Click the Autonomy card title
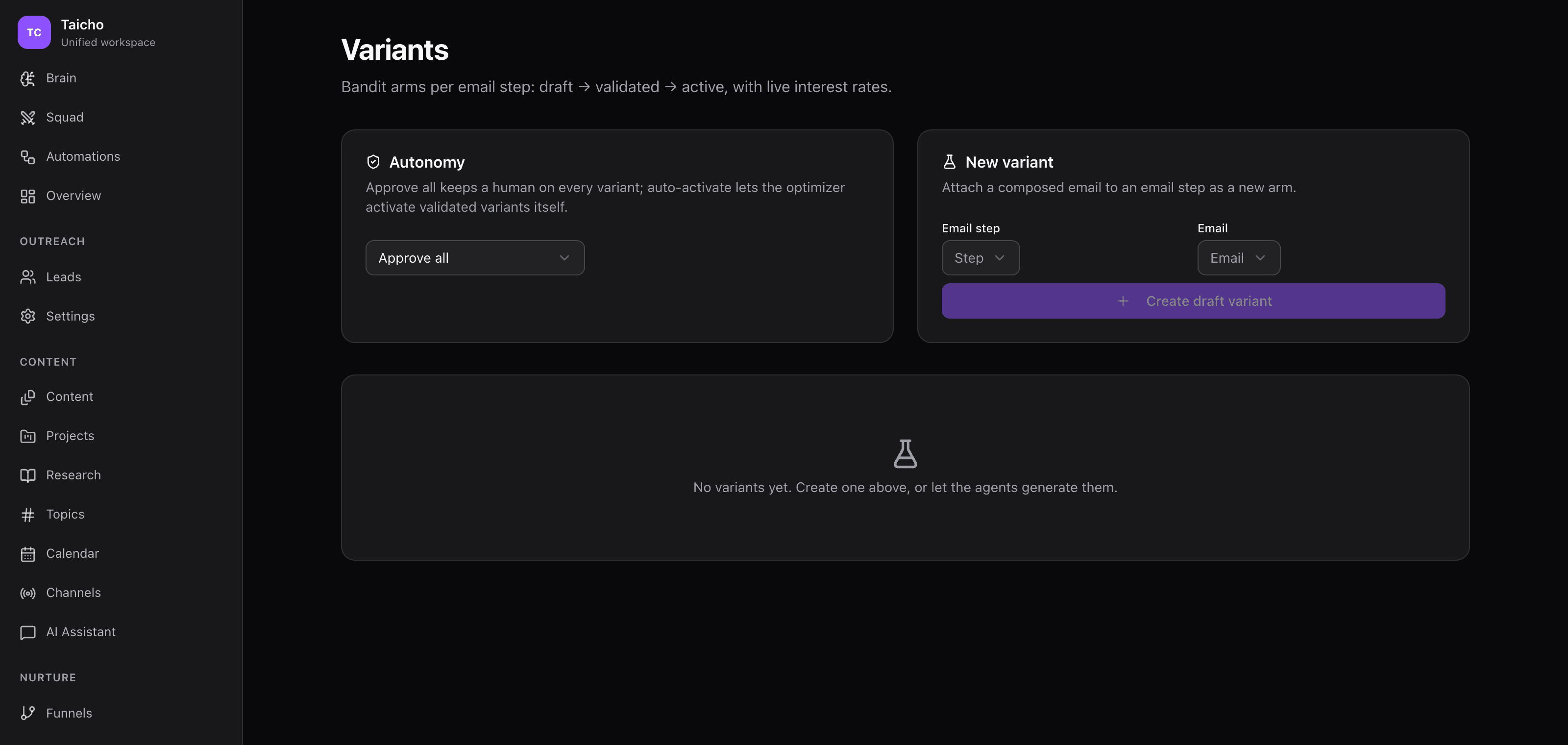 tap(427, 162)
